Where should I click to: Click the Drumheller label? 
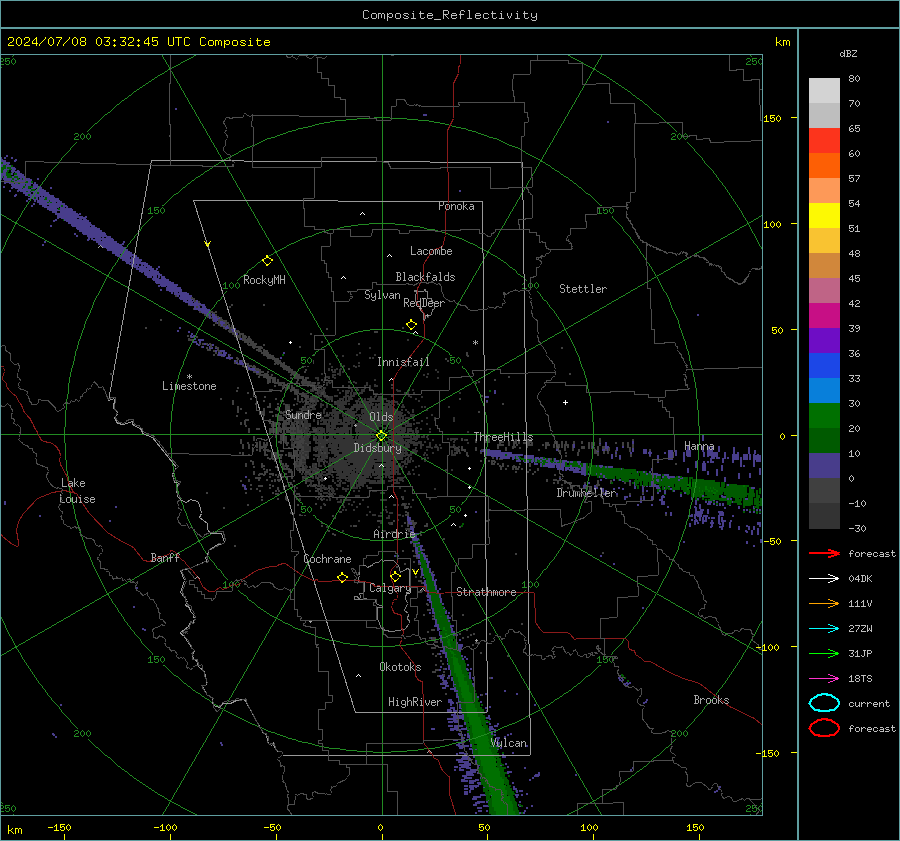coord(587,493)
